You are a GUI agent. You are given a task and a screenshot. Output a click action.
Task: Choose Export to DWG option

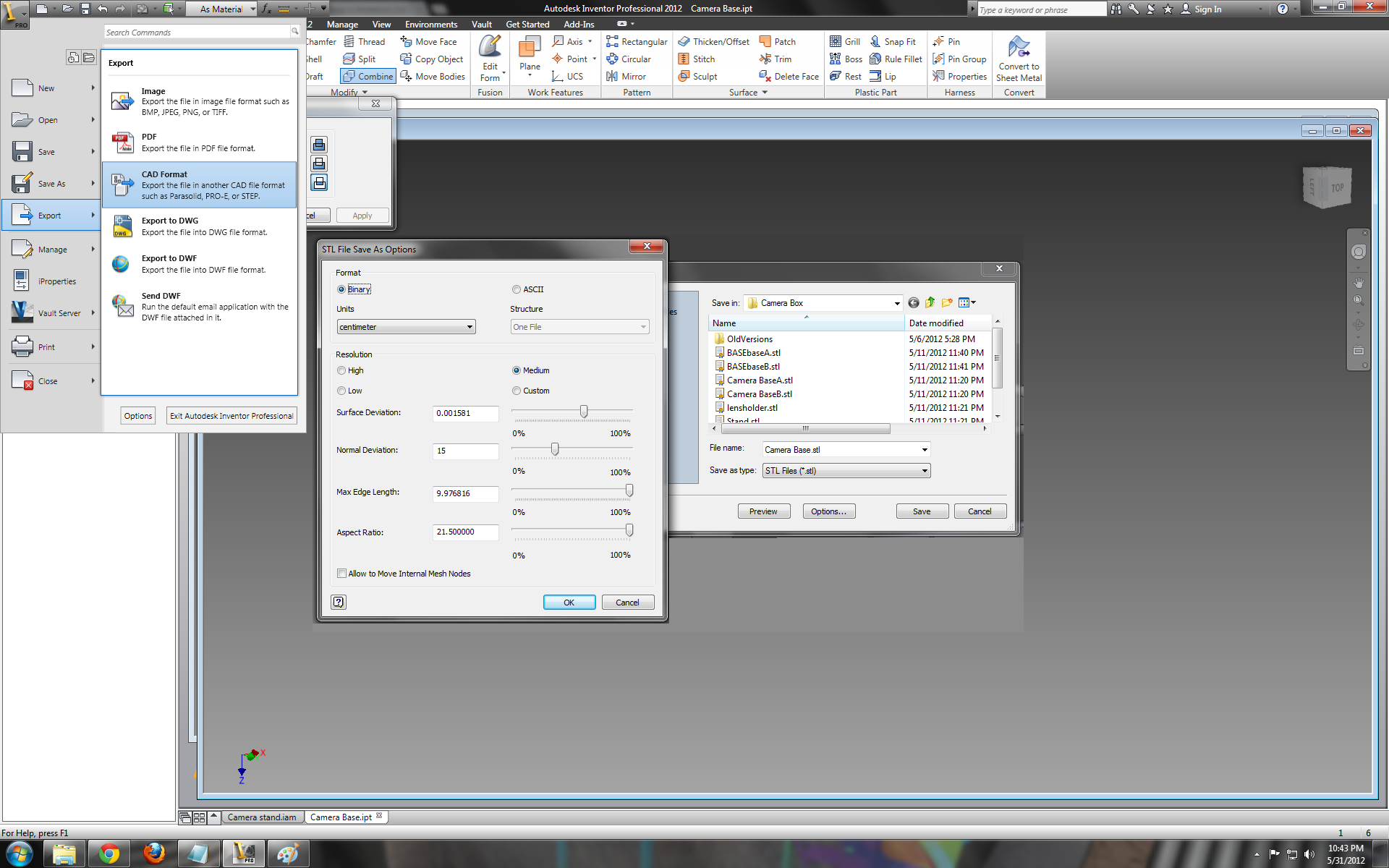coord(200,226)
